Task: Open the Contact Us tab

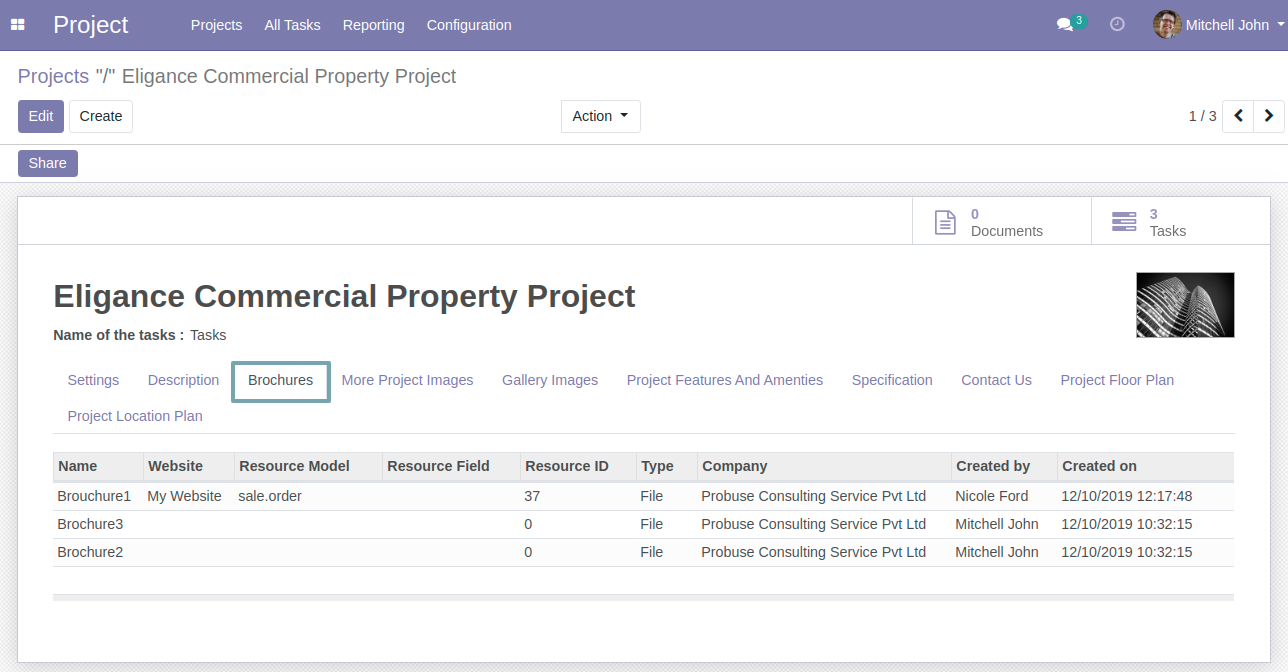Action: [996, 380]
